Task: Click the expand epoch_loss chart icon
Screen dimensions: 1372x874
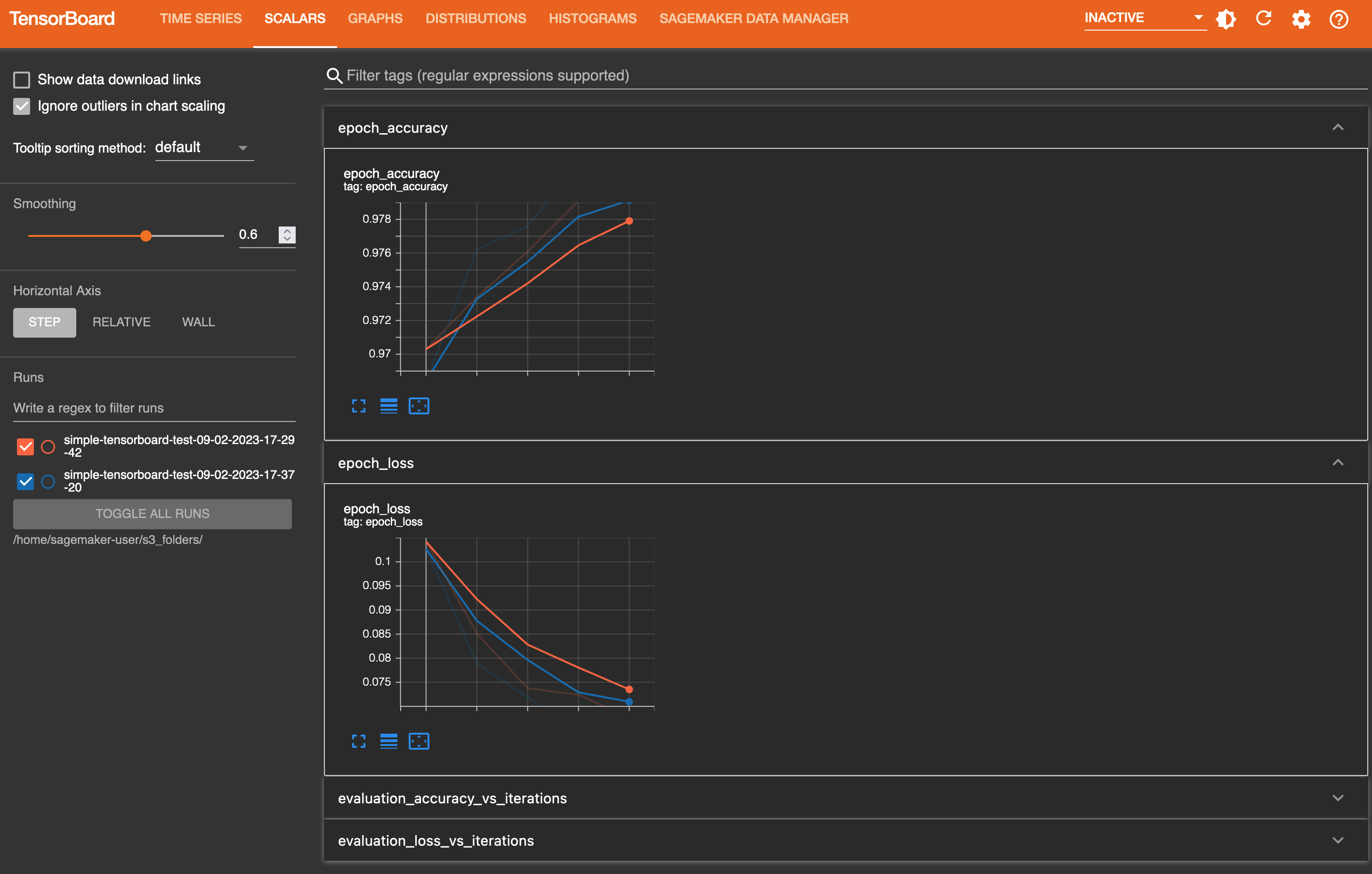Action: click(358, 740)
